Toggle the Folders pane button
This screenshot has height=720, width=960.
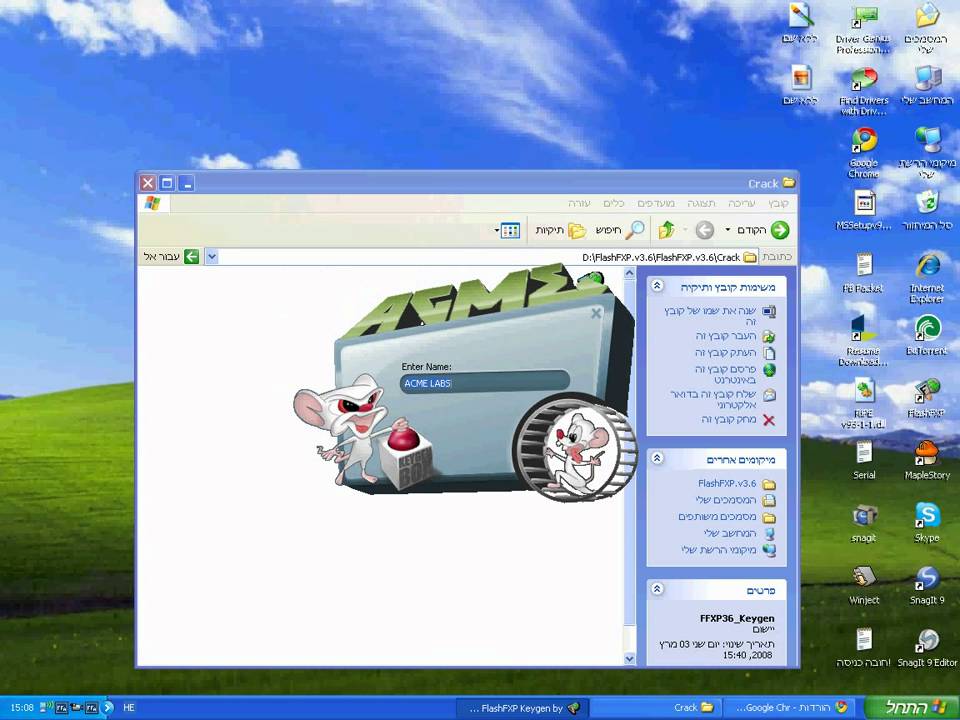(x=561, y=230)
